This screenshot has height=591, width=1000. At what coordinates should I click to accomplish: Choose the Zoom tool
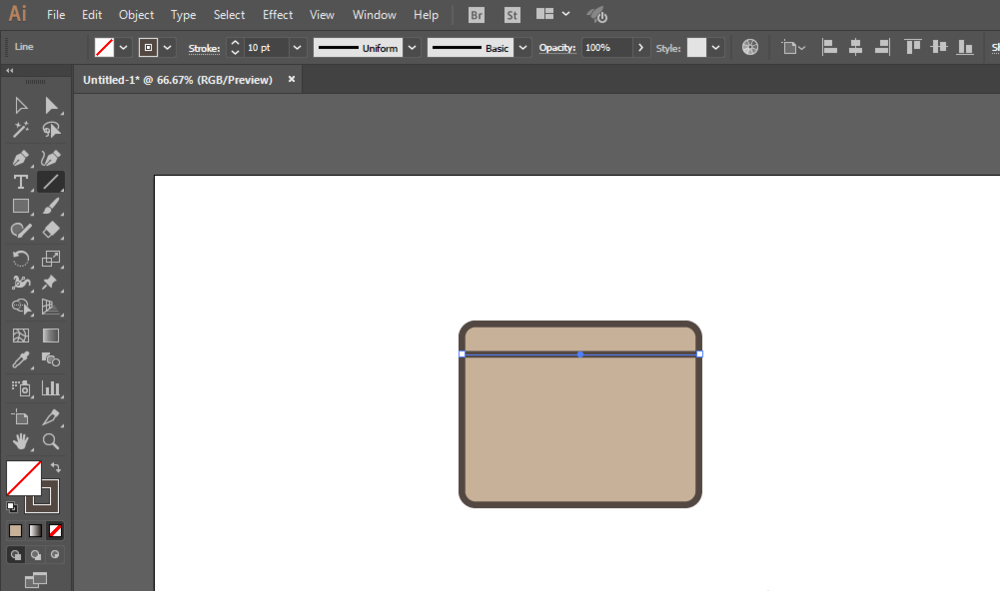[x=51, y=441]
